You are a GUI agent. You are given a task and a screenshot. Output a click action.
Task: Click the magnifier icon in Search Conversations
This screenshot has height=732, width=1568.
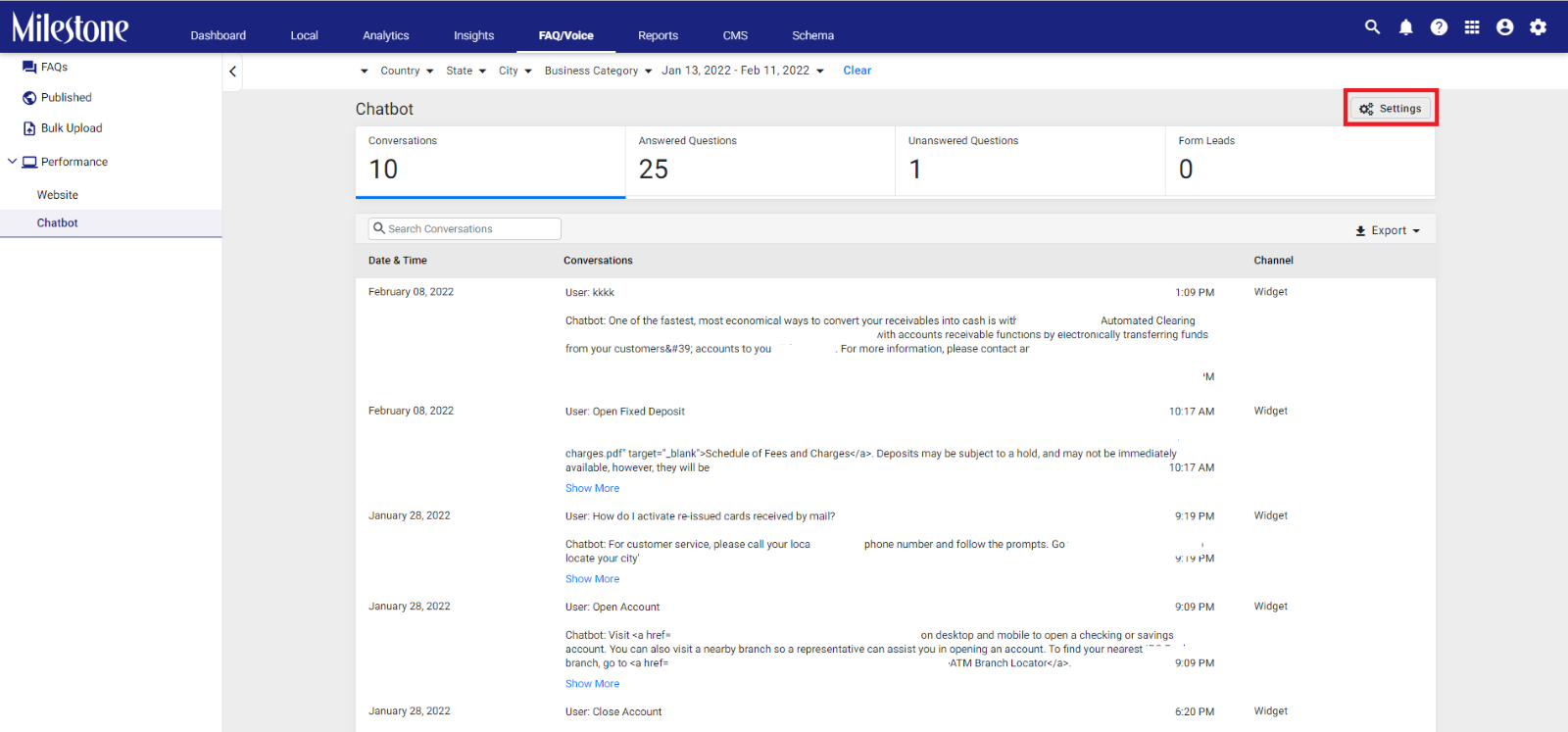(x=379, y=228)
